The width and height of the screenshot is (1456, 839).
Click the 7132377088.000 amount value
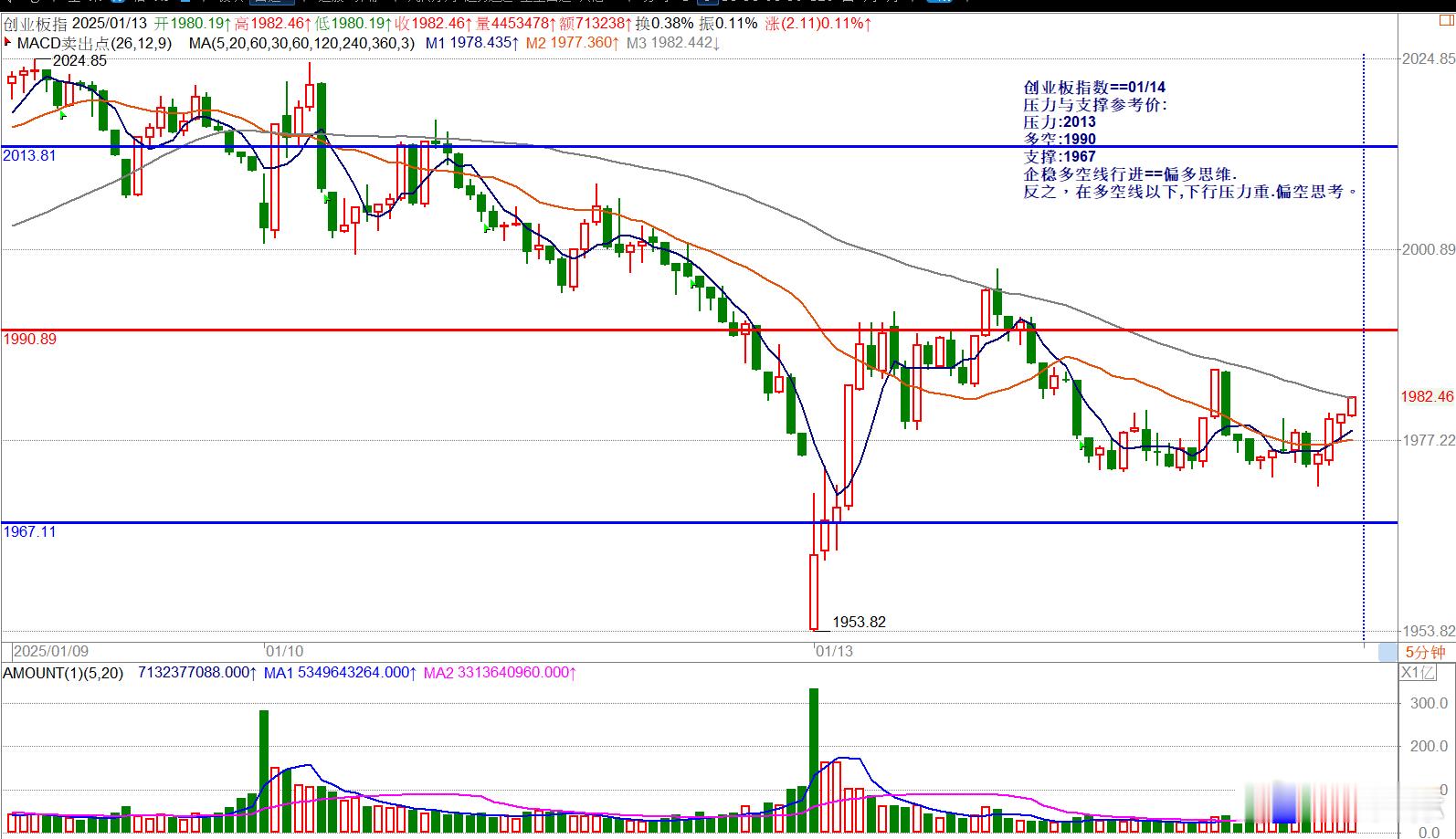[198, 673]
